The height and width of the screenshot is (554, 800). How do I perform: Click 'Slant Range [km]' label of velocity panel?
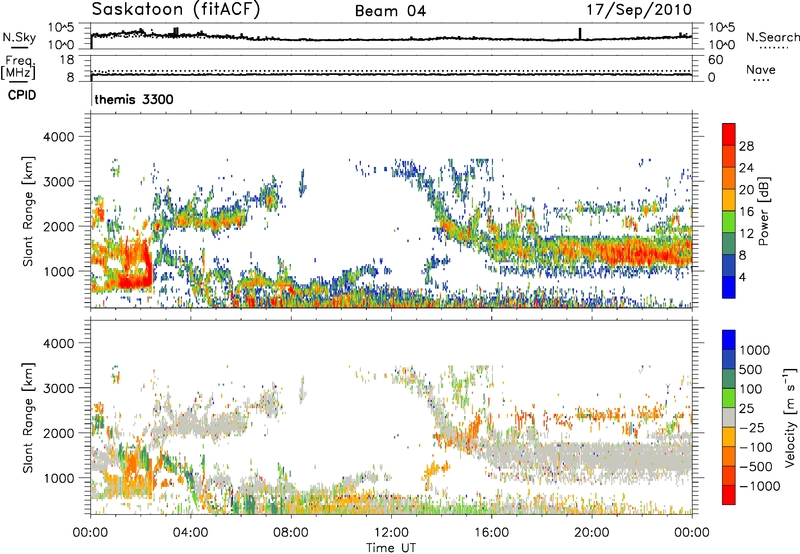(28, 417)
